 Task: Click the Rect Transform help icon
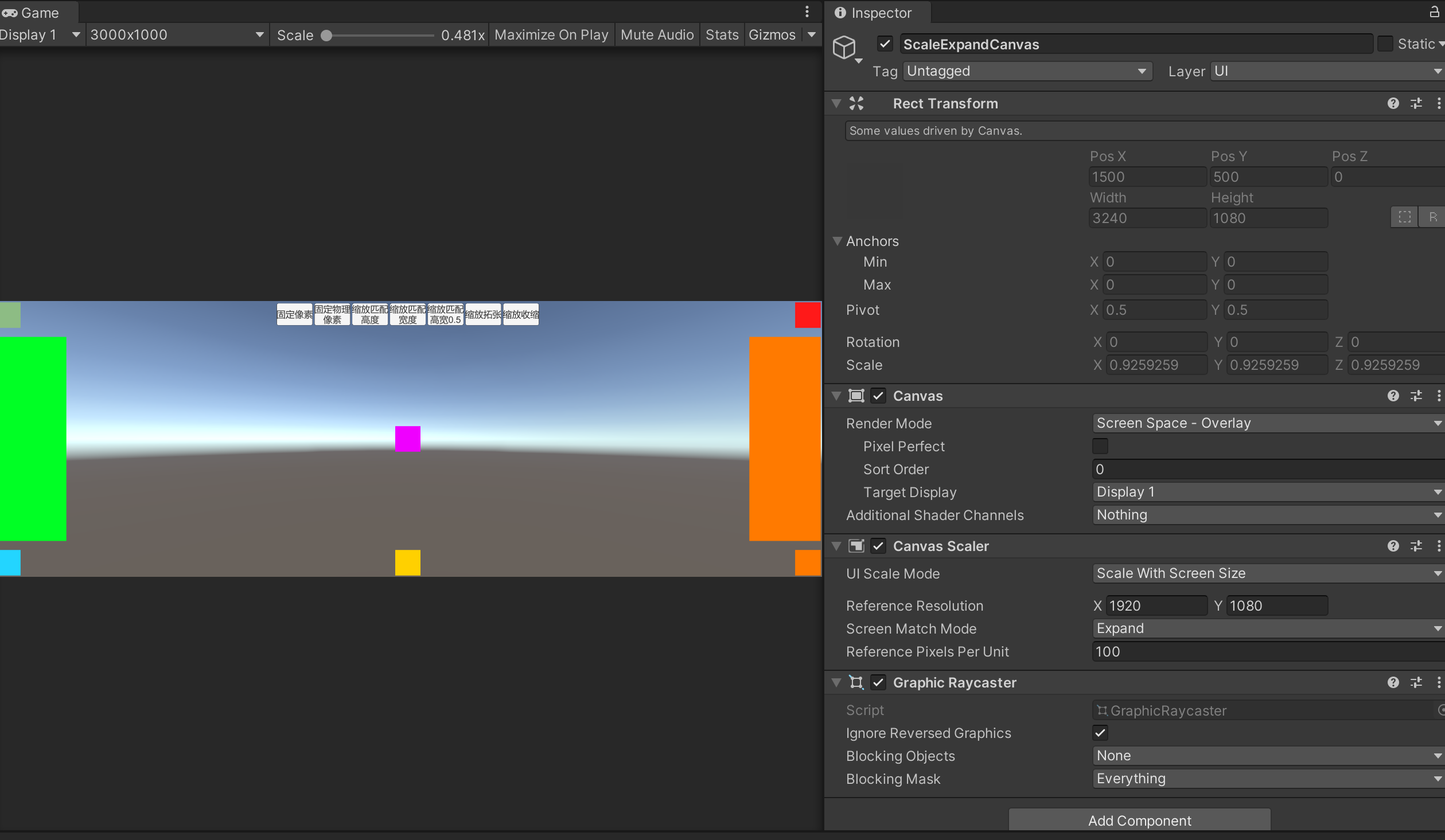(x=1393, y=103)
